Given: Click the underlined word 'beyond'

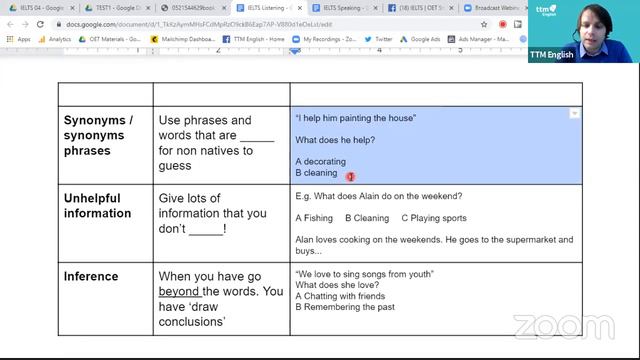Looking at the screenshot, I should click(178, 291).
